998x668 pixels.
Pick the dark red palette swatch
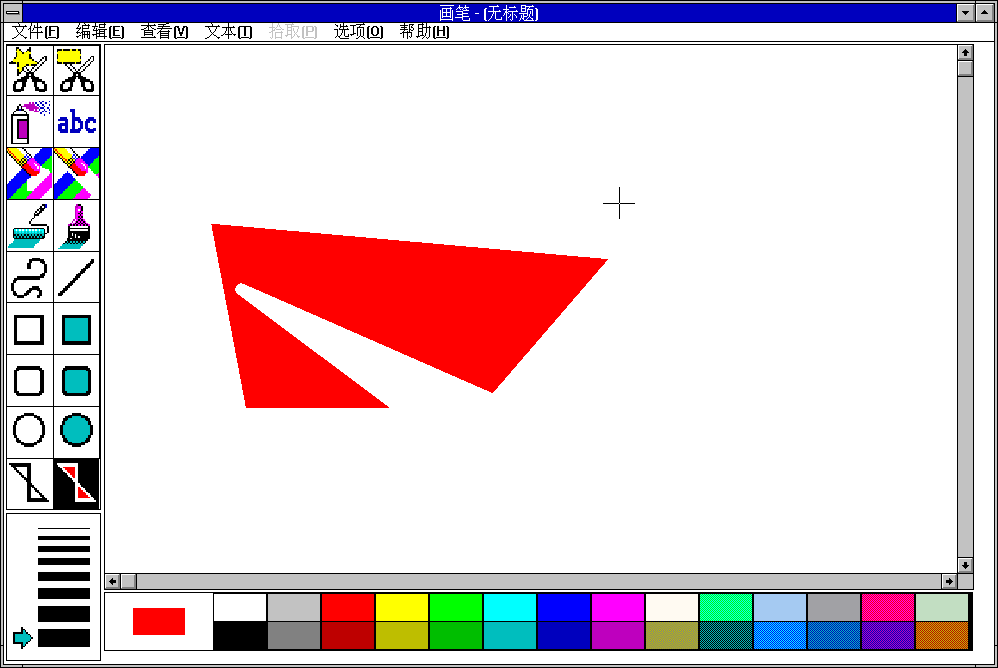[348, 636]
